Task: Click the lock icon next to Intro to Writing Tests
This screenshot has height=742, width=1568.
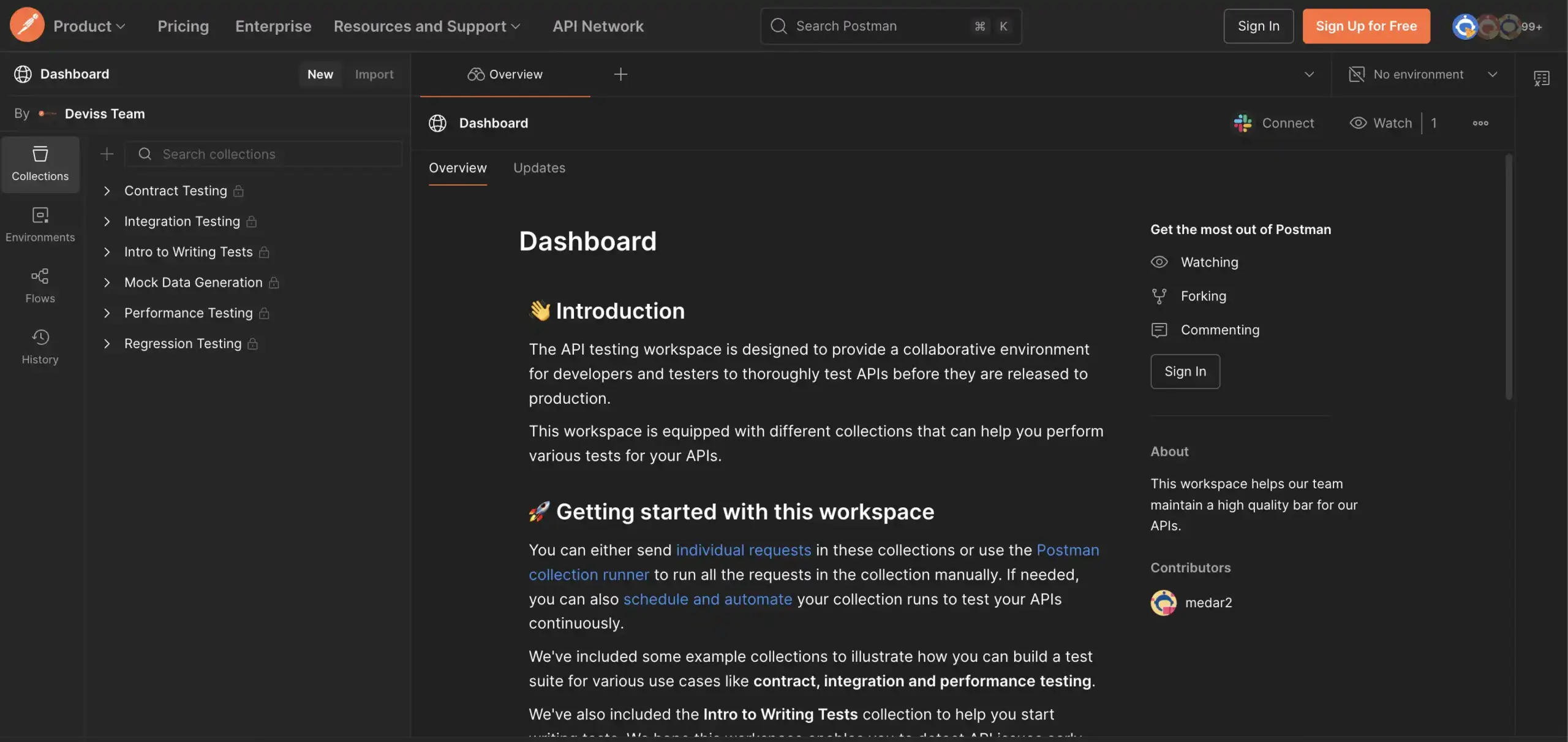Action: (x=264, y=252)
